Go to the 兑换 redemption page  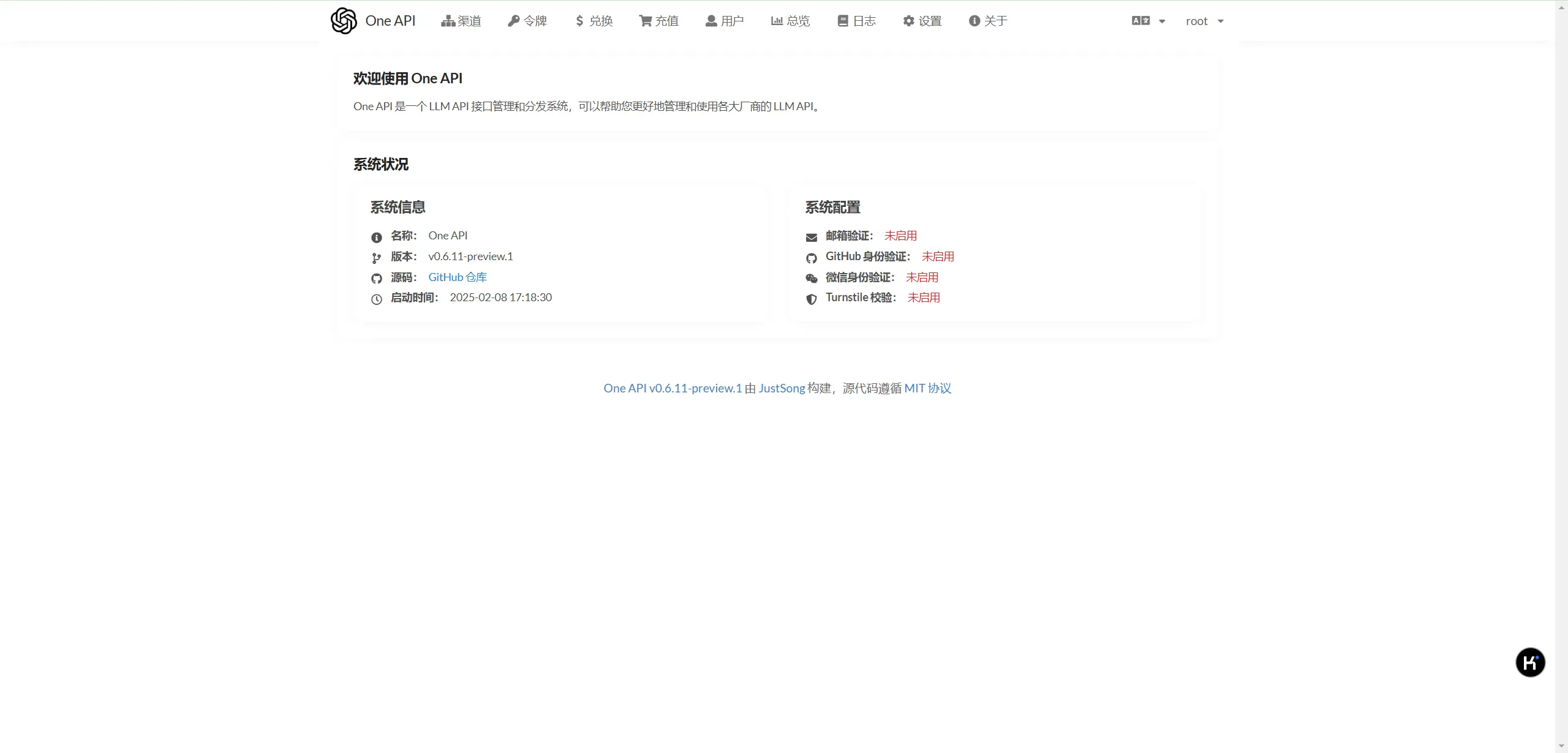click(594, 21)
